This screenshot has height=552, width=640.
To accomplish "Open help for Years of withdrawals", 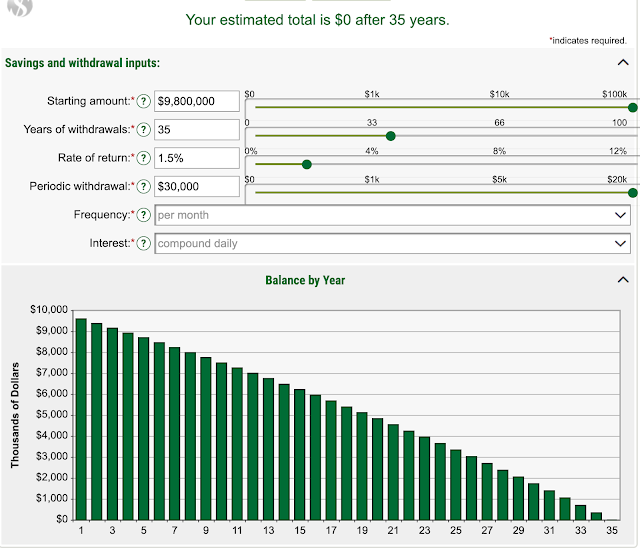I will [x=143, y=130].
